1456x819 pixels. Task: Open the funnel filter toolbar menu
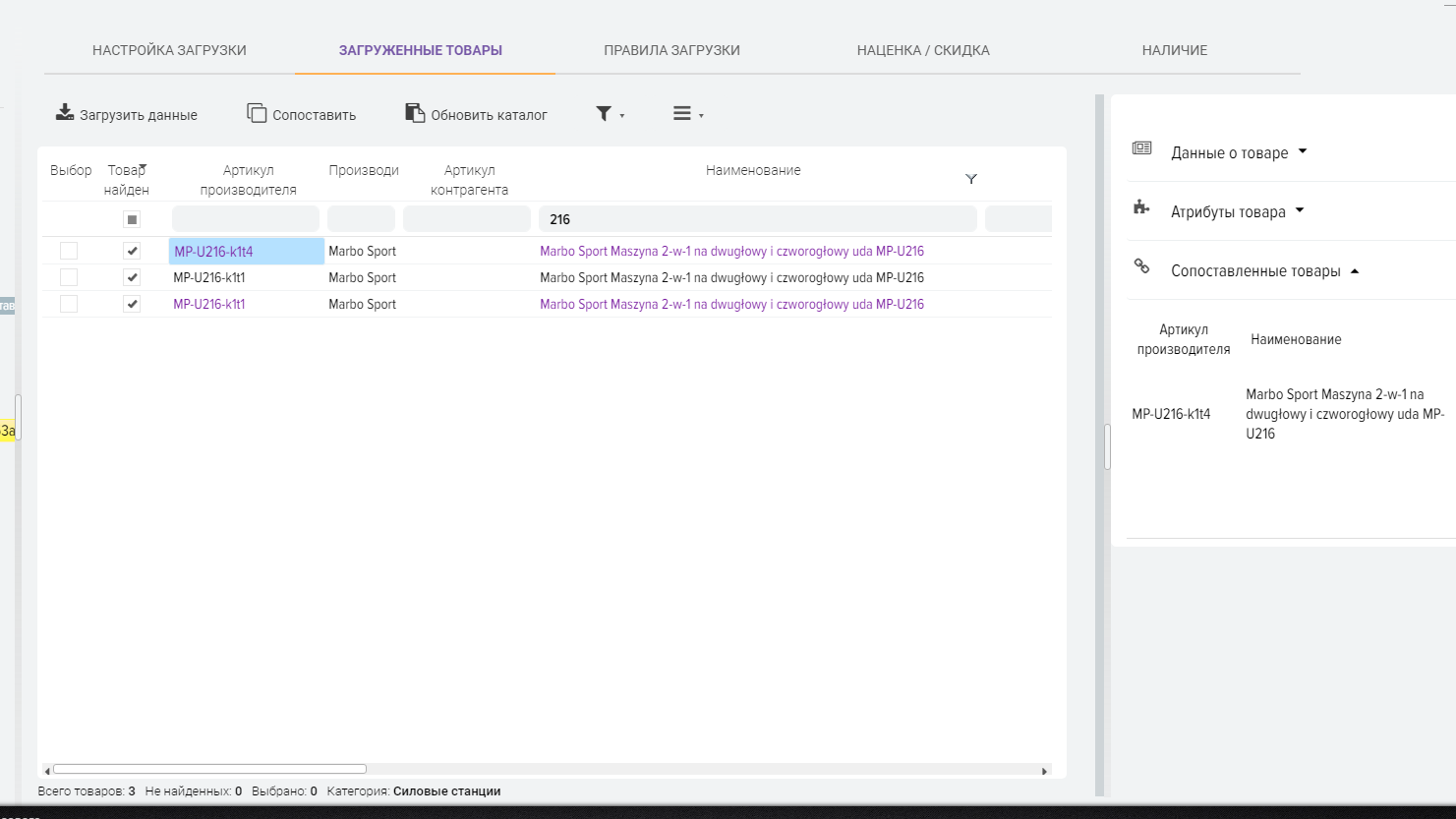(x=610, y=114)
